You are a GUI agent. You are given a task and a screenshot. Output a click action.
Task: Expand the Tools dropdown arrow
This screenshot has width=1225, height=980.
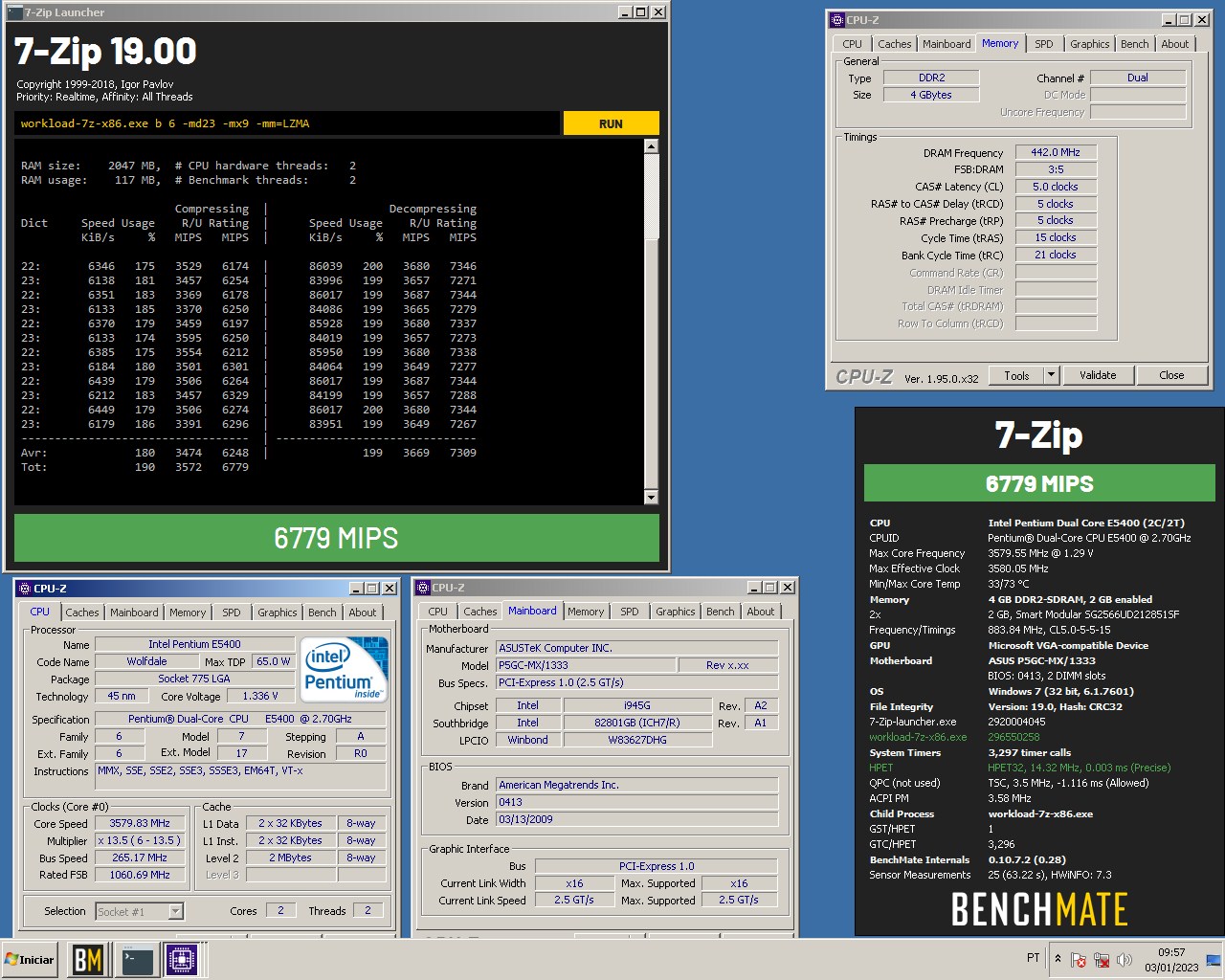[x=1051, y=375]
